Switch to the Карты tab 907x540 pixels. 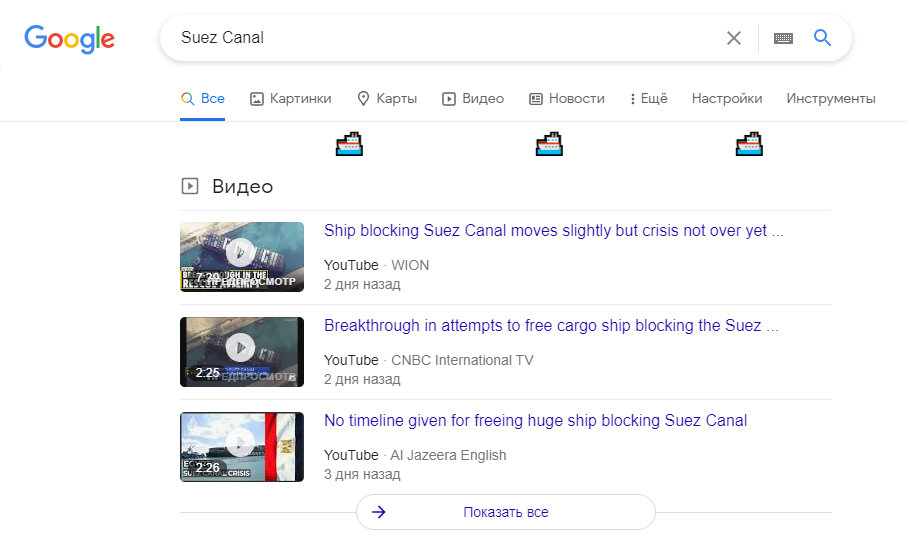coord(386,98)
